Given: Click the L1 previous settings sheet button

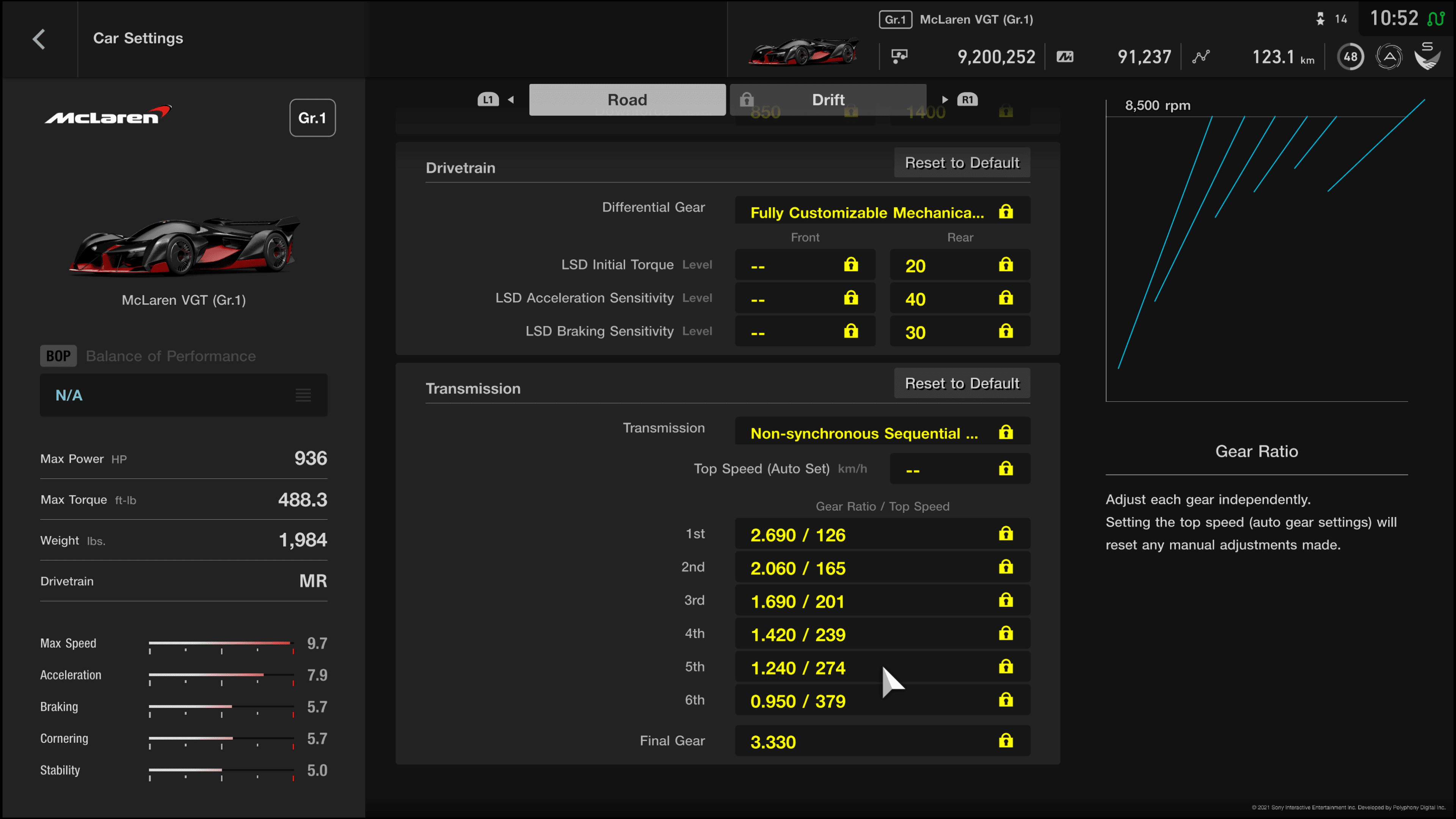Looking at the screenshot, I should click(488, 99).
